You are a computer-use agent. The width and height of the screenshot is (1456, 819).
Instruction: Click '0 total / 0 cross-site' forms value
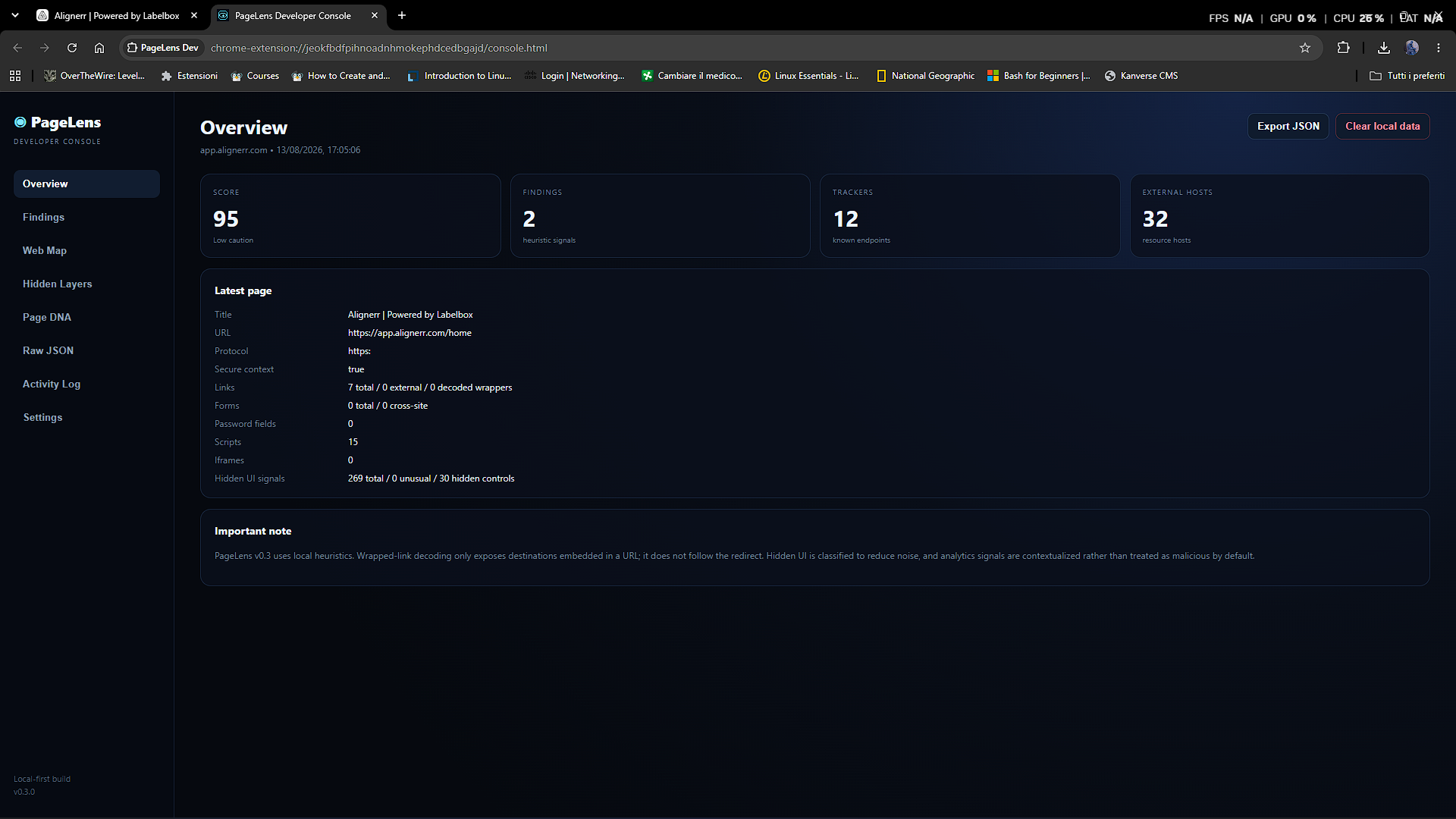point(388,406)
